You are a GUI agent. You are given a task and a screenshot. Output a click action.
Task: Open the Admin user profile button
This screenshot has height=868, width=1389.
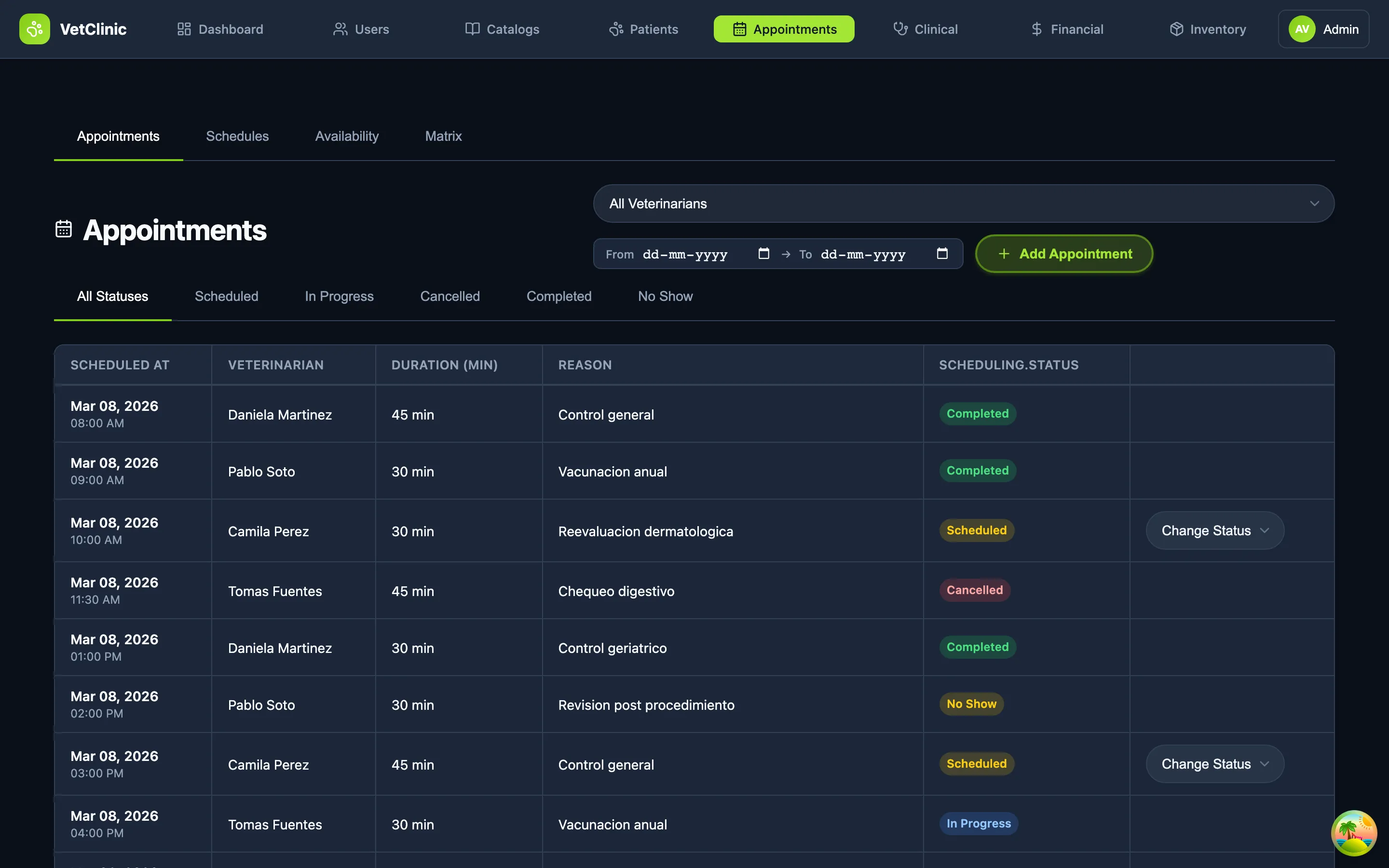click(x=1323, y=29)
